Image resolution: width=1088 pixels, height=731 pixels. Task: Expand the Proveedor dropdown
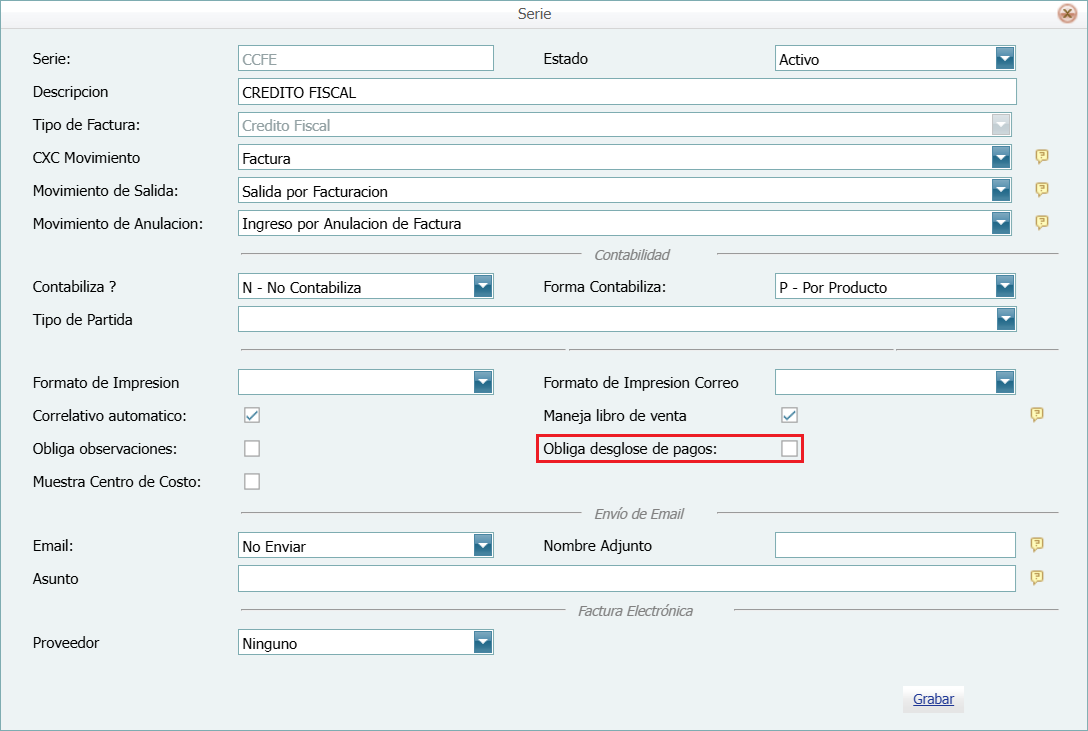(483, 643)
